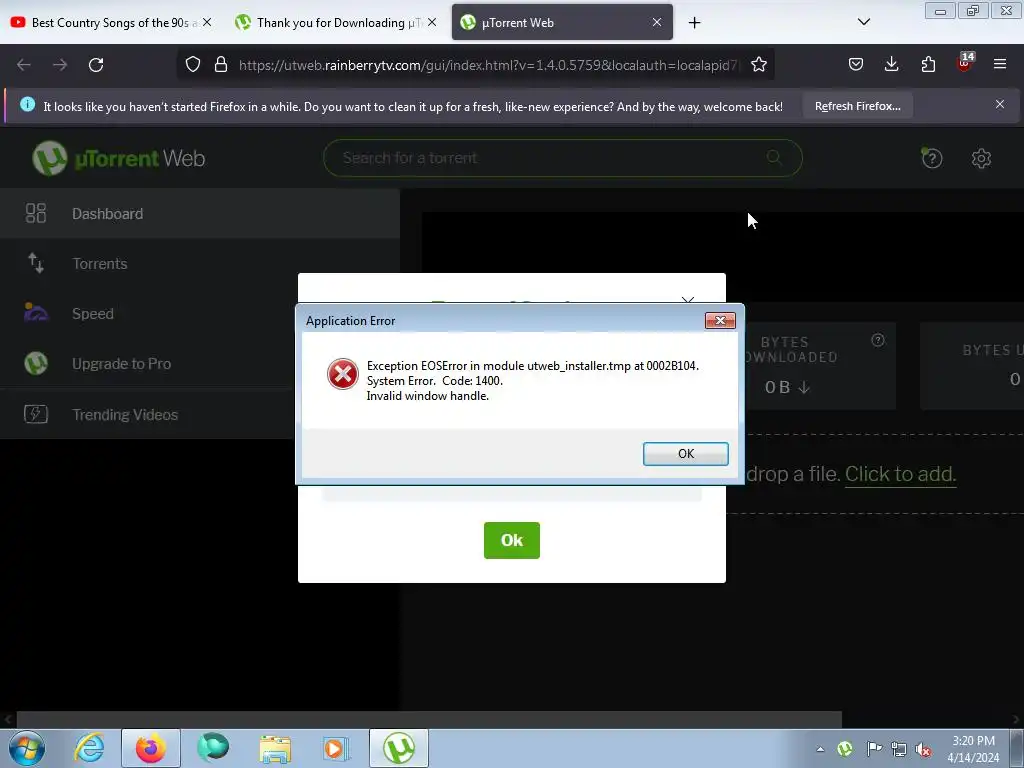1024x768 pixels.
Task: Open the list all tabs dropdown
Action: [863, 22]
